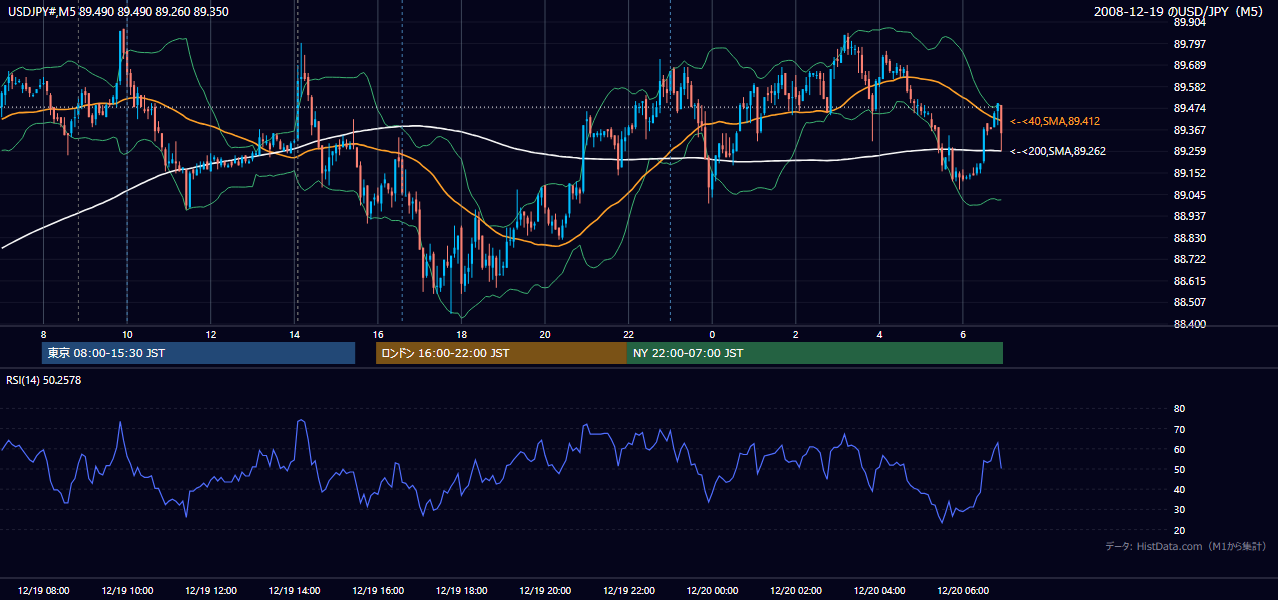
Task: Click the date label 12/19 20:00
Action: point(545,591)
